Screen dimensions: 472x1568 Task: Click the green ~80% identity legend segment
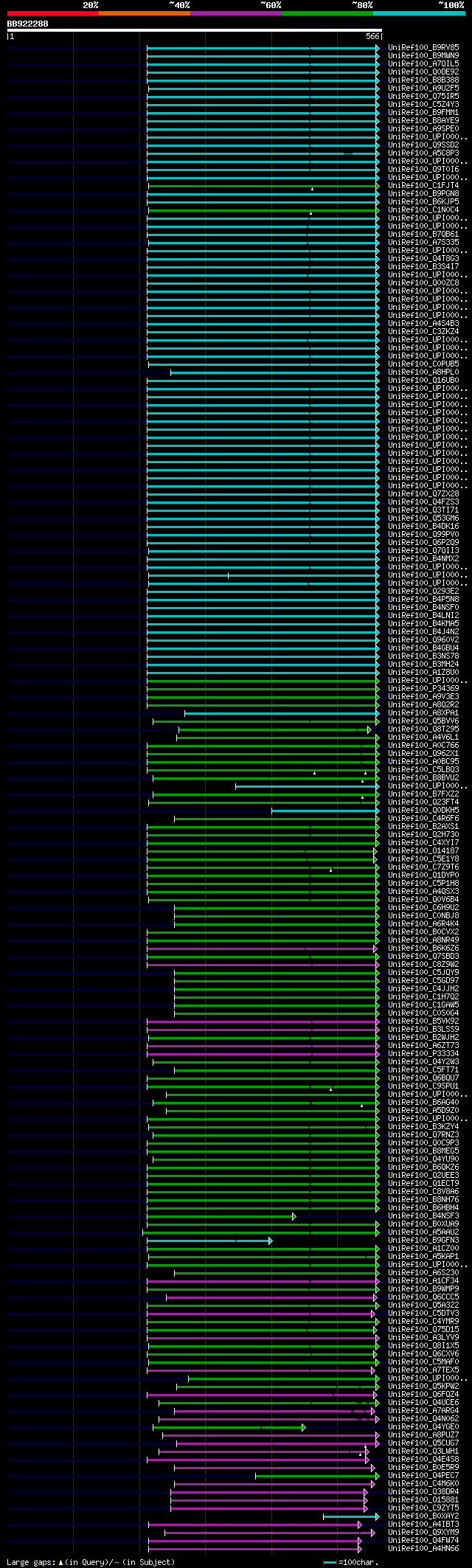tap(327, 13)
